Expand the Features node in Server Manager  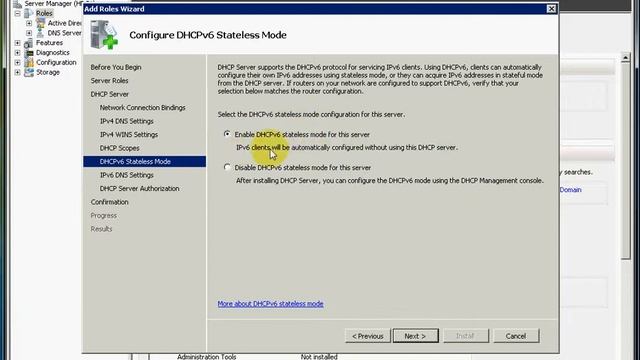tap(18, 42)
